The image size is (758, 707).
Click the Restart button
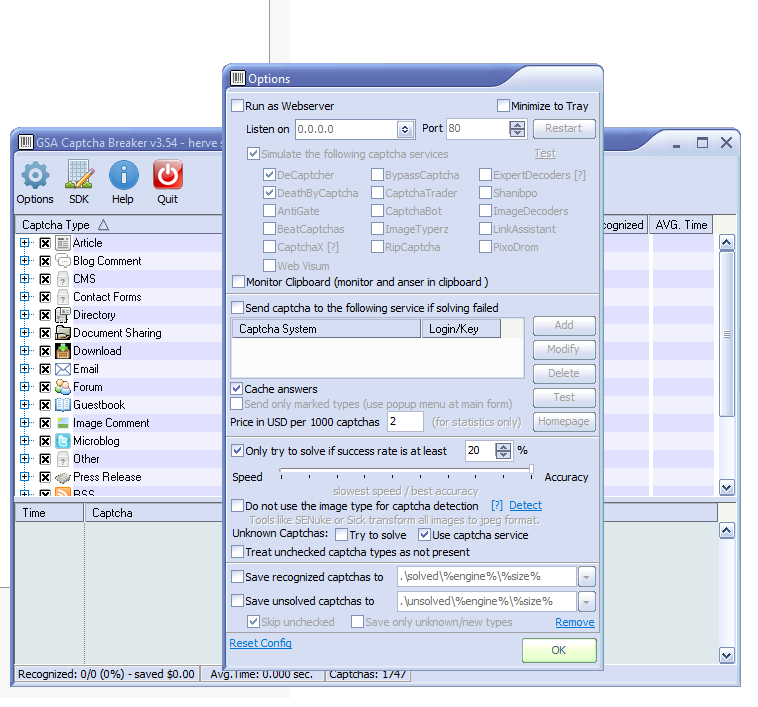click(564, 129)
